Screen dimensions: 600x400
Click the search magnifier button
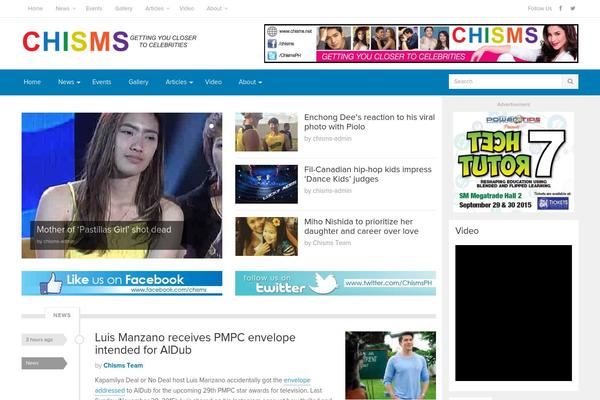click(570, 82)
